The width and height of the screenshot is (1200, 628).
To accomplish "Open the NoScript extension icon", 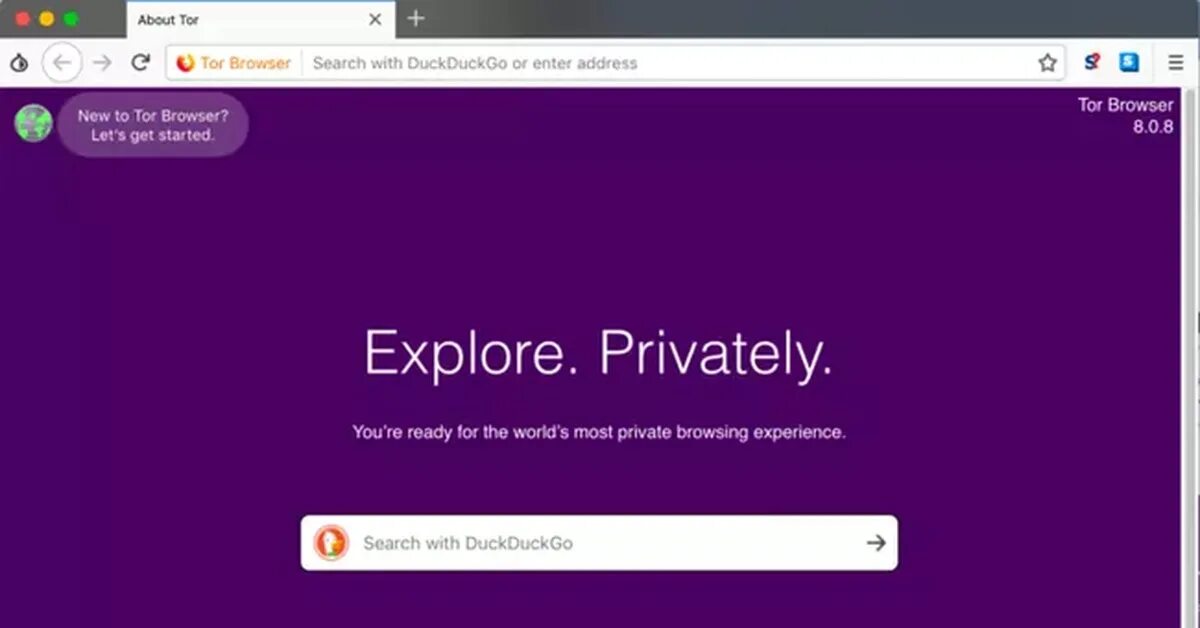I will coord(1092,62).
